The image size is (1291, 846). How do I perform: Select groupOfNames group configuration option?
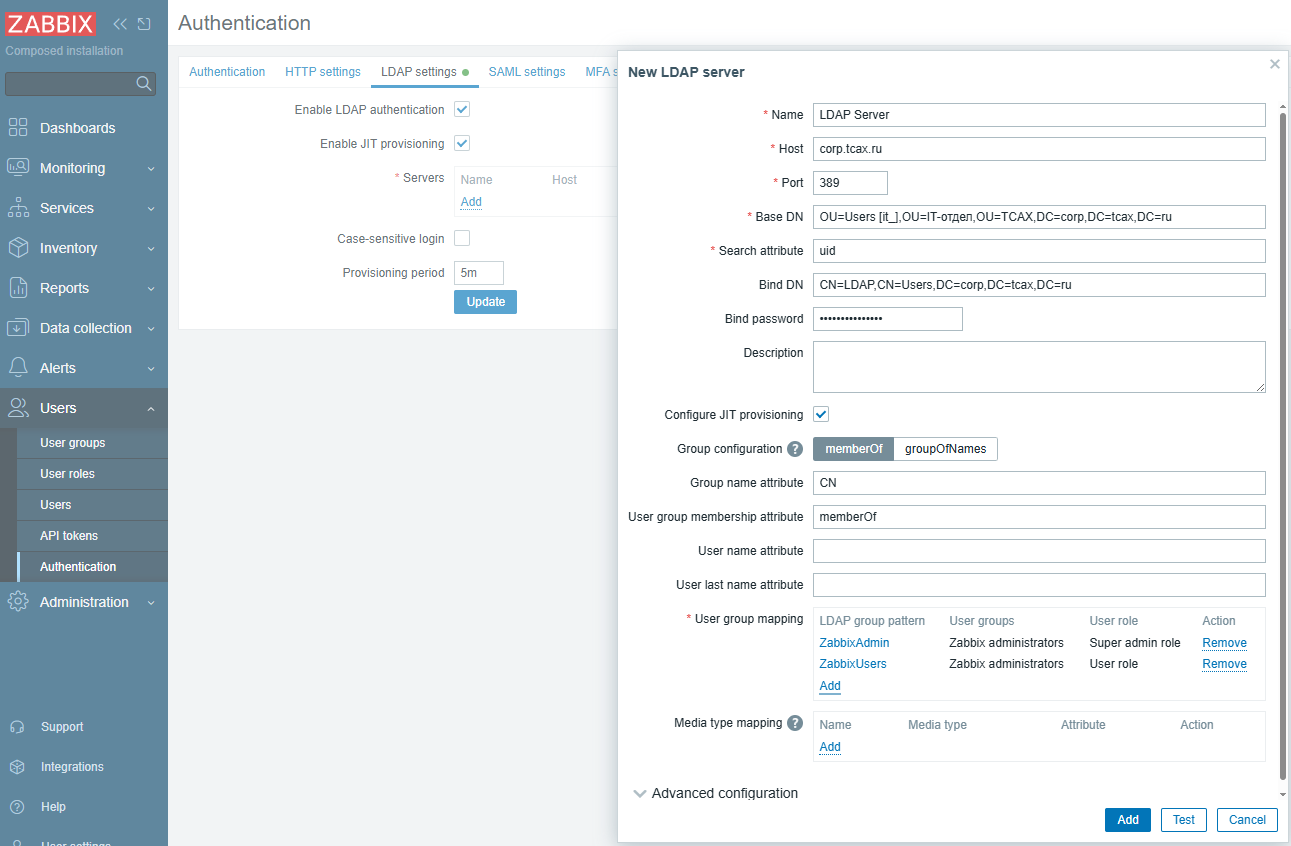pyautogui.click(x=945, y=449)
